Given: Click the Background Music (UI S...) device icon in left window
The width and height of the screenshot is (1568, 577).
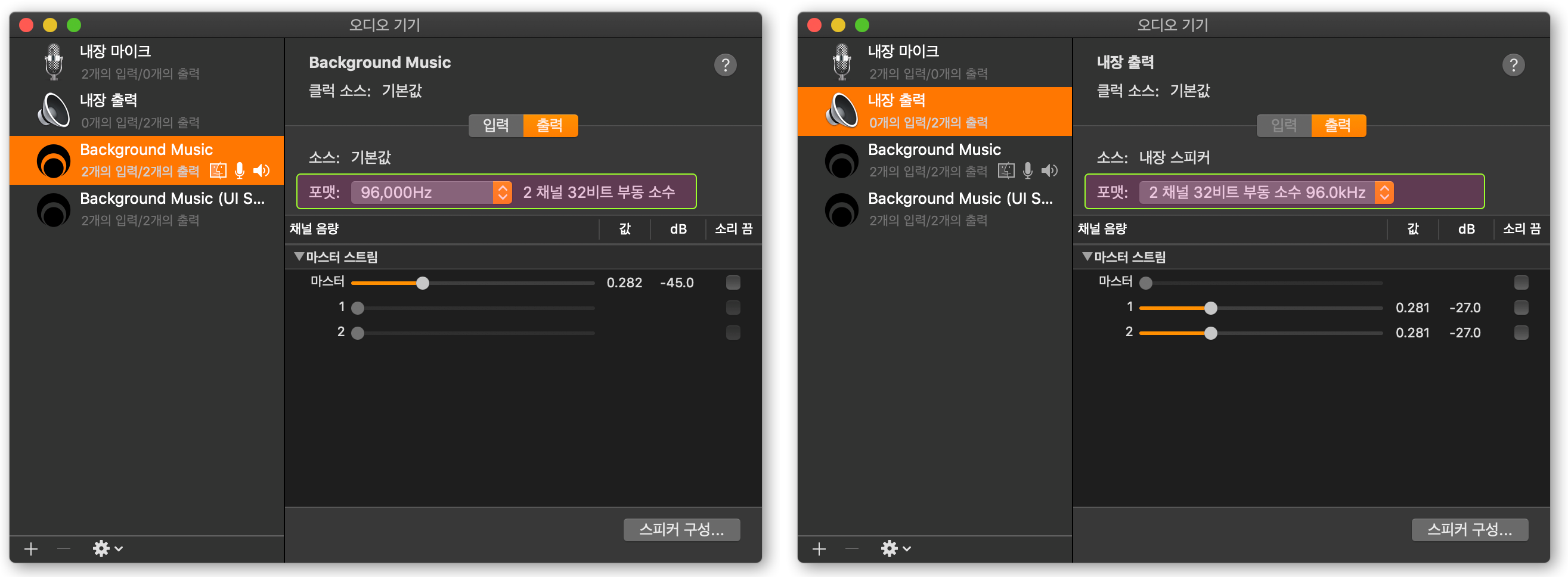Looking at the screenshot, I should pyautogui.click(x=54, y=209).
